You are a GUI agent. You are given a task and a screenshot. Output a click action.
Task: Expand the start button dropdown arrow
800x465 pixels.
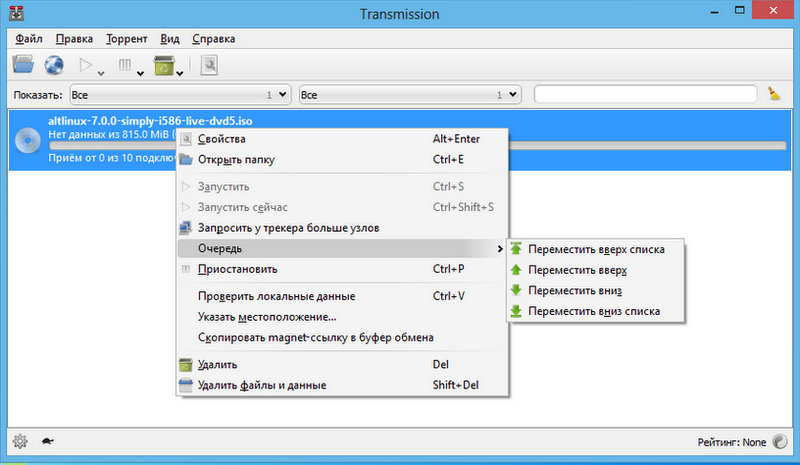pyautogui.click(x=101, y=74)
